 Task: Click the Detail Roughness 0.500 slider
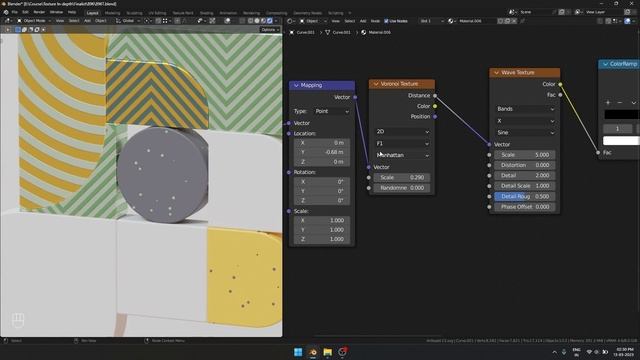(x=525, y=196)
